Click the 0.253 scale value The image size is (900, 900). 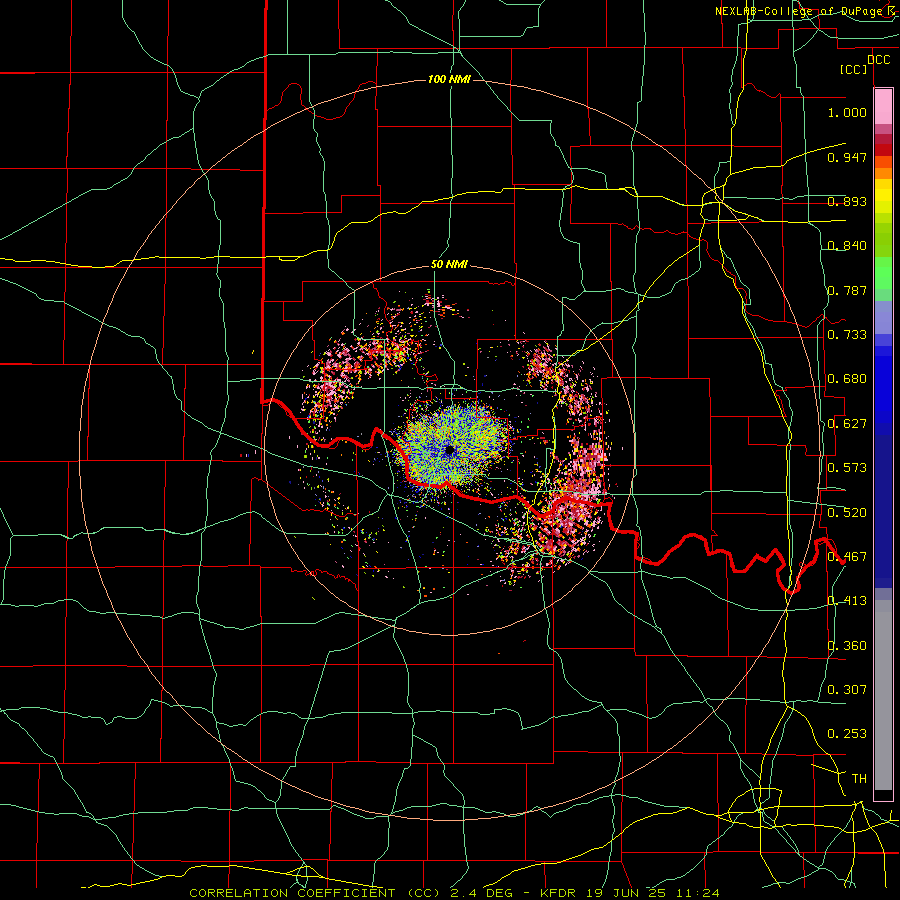point(847,734)
